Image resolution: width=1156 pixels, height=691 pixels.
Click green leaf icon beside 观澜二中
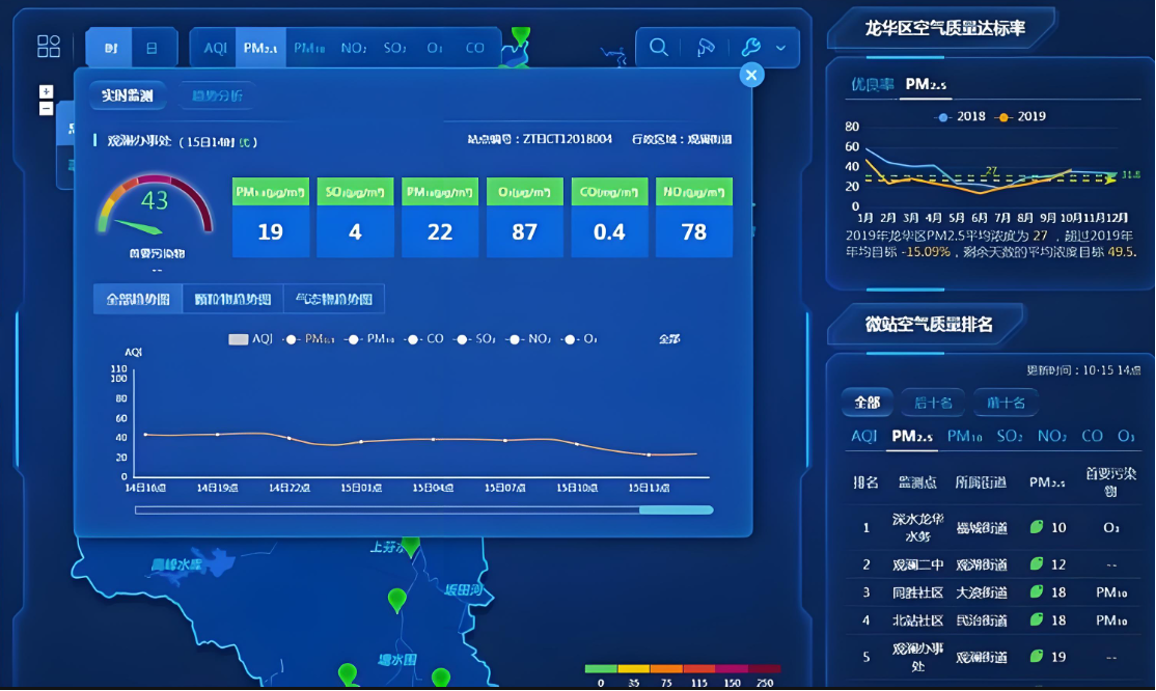(1037, 564)
